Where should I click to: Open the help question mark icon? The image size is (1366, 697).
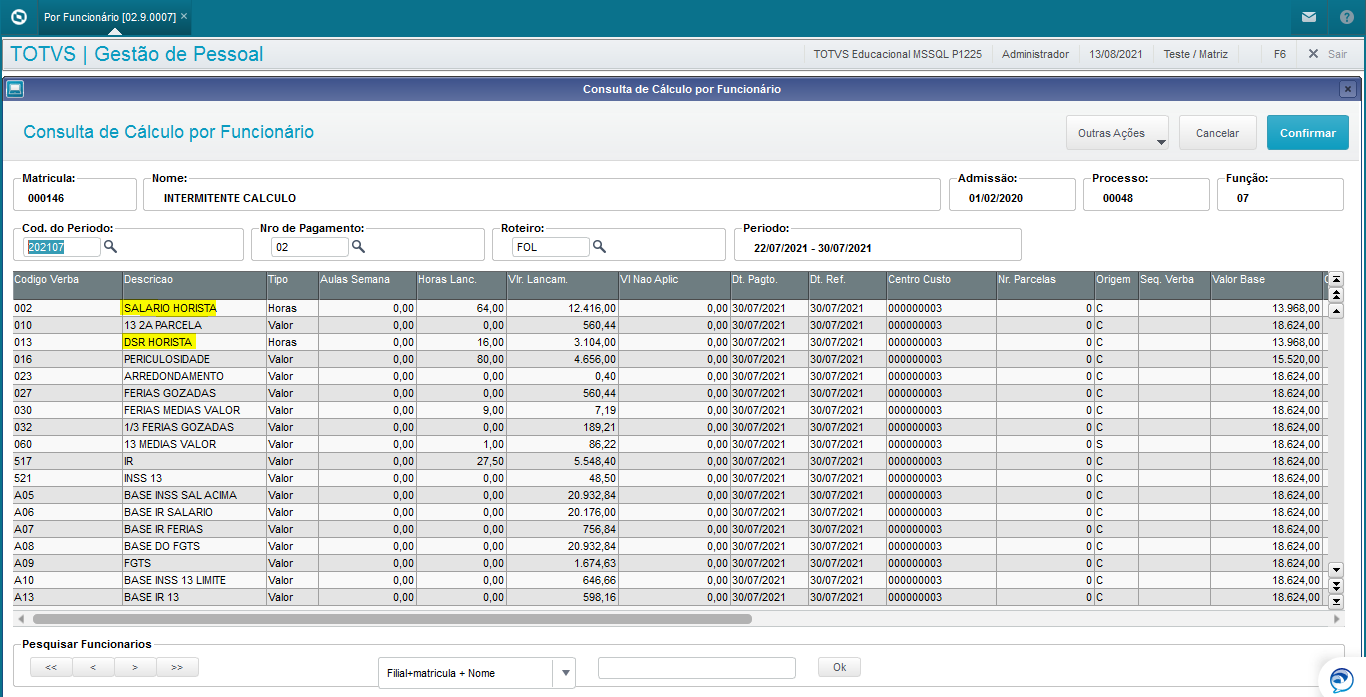pyautogui.click(x=1346, y=17)
